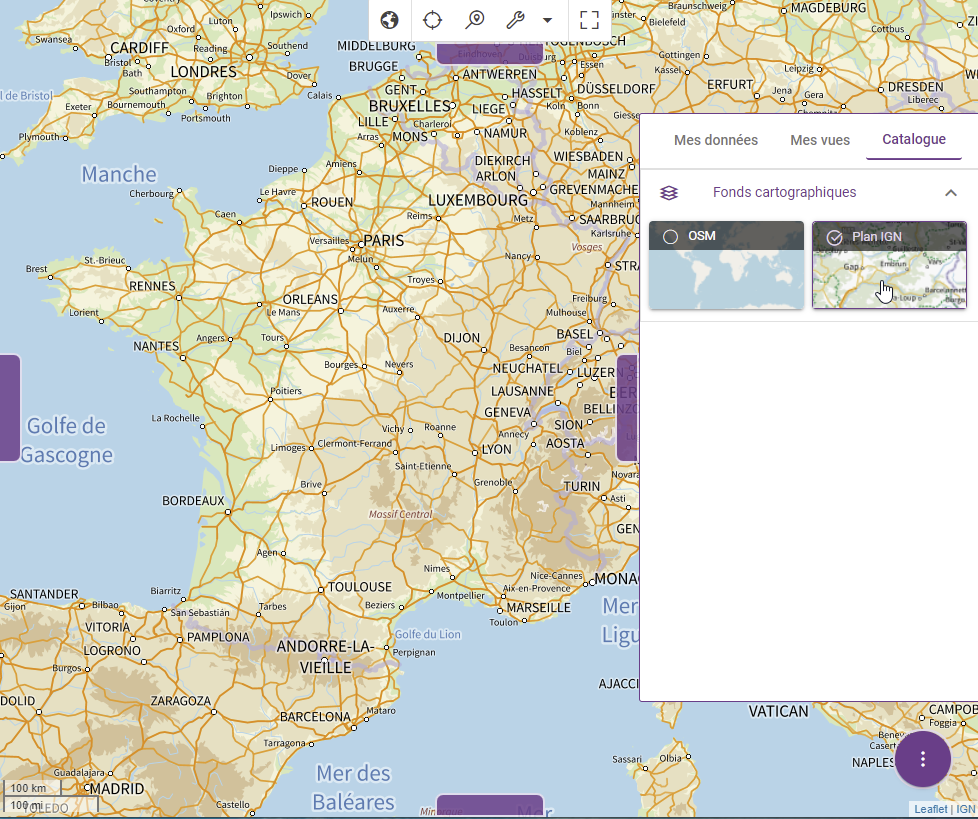
Task: Click the Leaflet attribution link
Action: tap(930, 809)
